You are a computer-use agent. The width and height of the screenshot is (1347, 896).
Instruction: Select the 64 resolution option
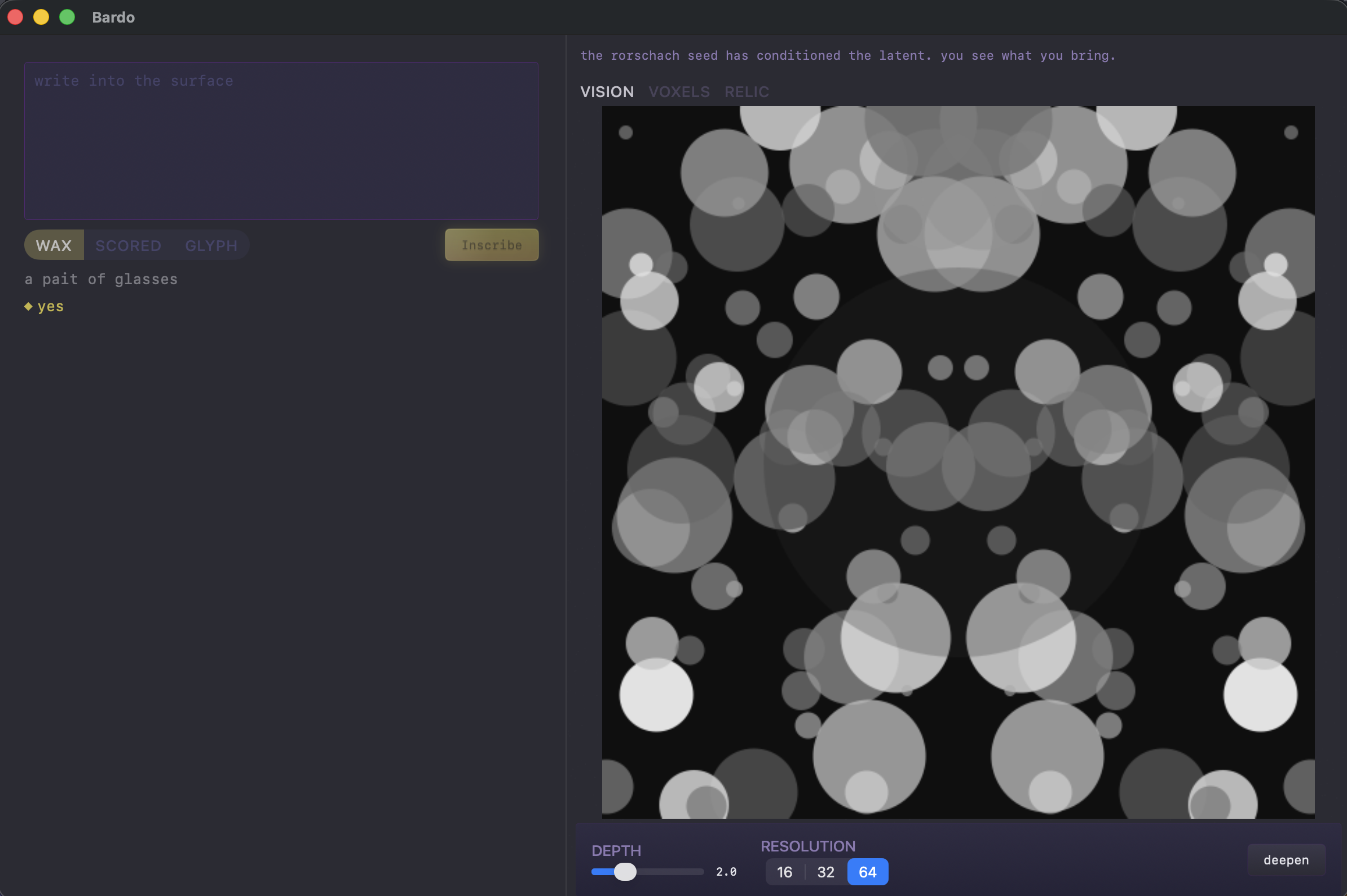coord(867,872)
